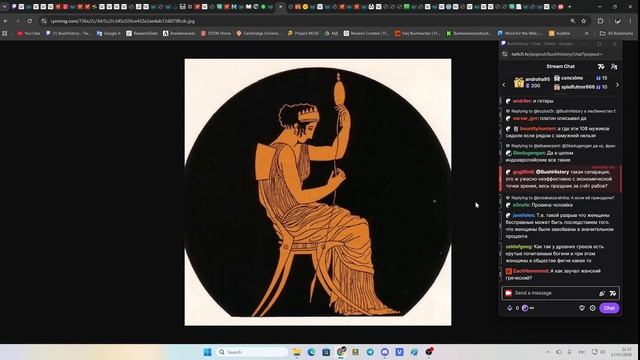Open the Audible bookmark

(560, 33)
